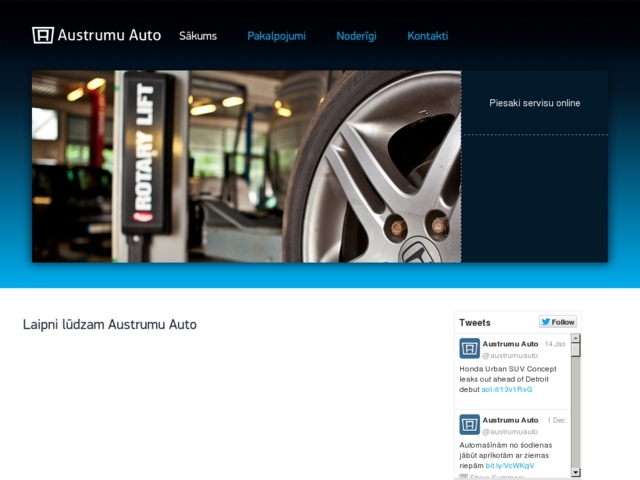Open the Pakalpojumi menu item
640x480 pixels.
276,36
